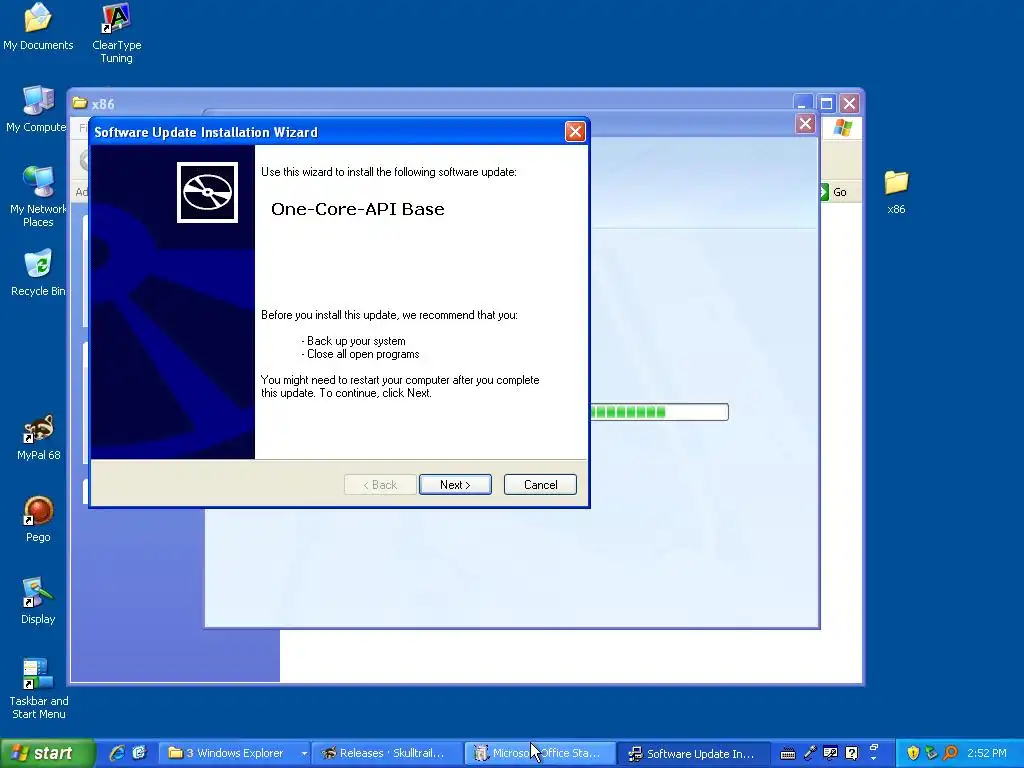Close the x86 Explorer window

point(849,103)
